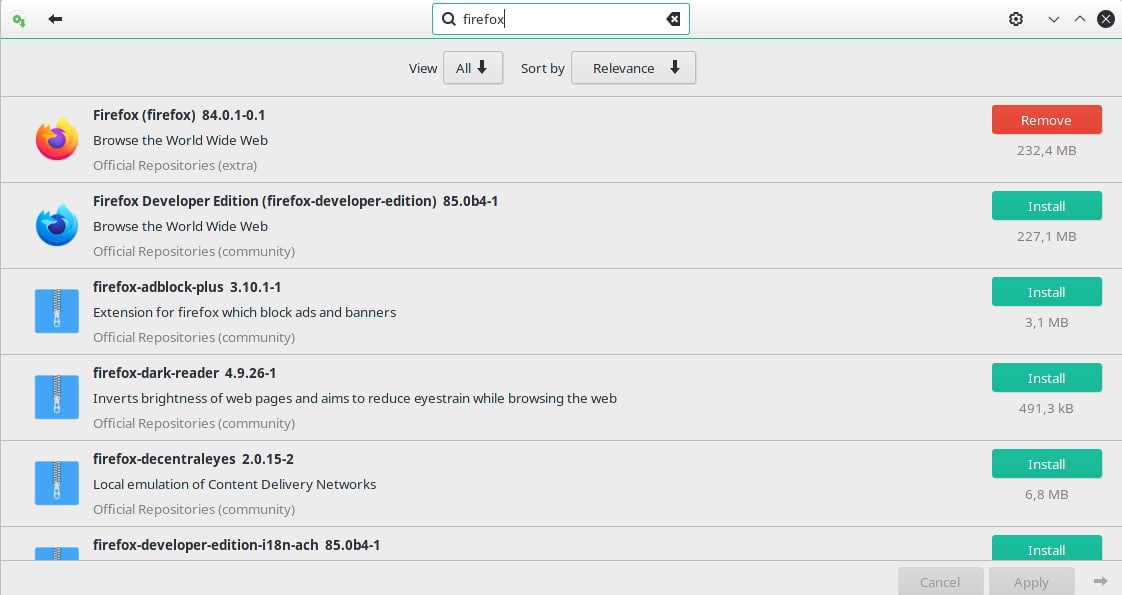Click the package manager logo icon
This screenshot has width=1122, height=595.
(19, 21)
